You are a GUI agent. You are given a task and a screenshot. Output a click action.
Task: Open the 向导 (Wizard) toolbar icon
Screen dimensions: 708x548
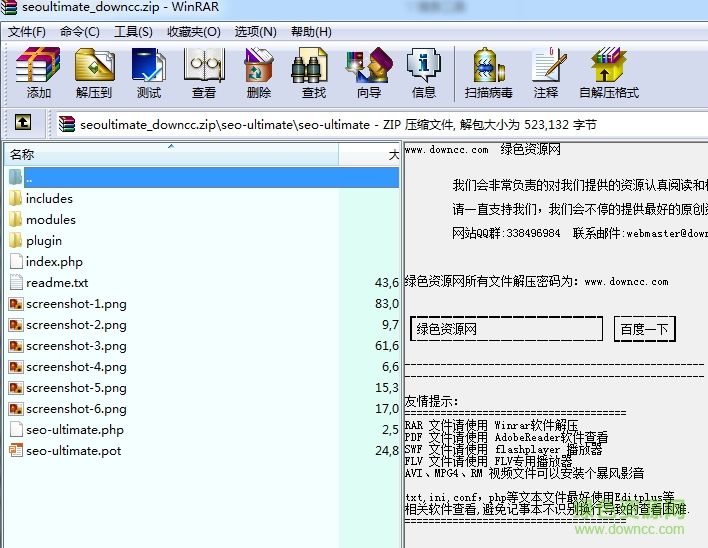pyautogui.click(x=369, y=65)
